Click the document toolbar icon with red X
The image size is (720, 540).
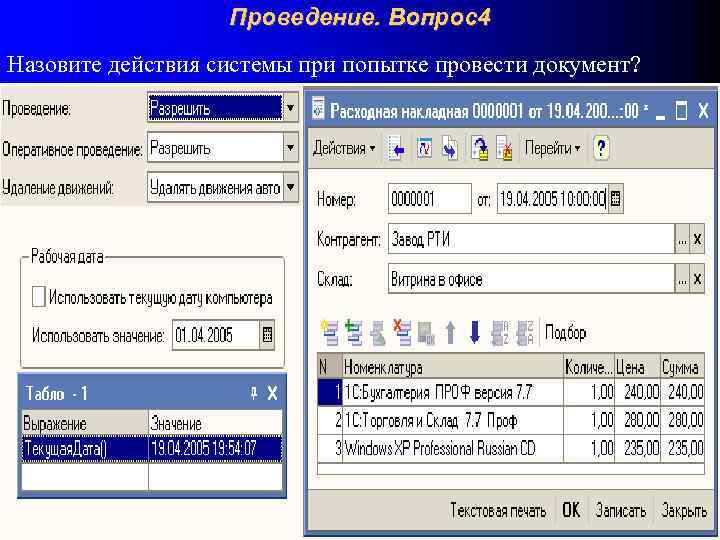click(504, 149)
